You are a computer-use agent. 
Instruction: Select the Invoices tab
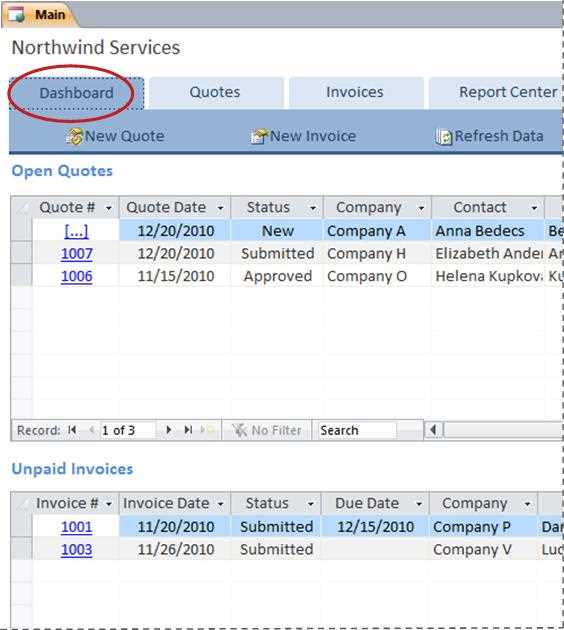pyautogui.click(x=355, y=92)
